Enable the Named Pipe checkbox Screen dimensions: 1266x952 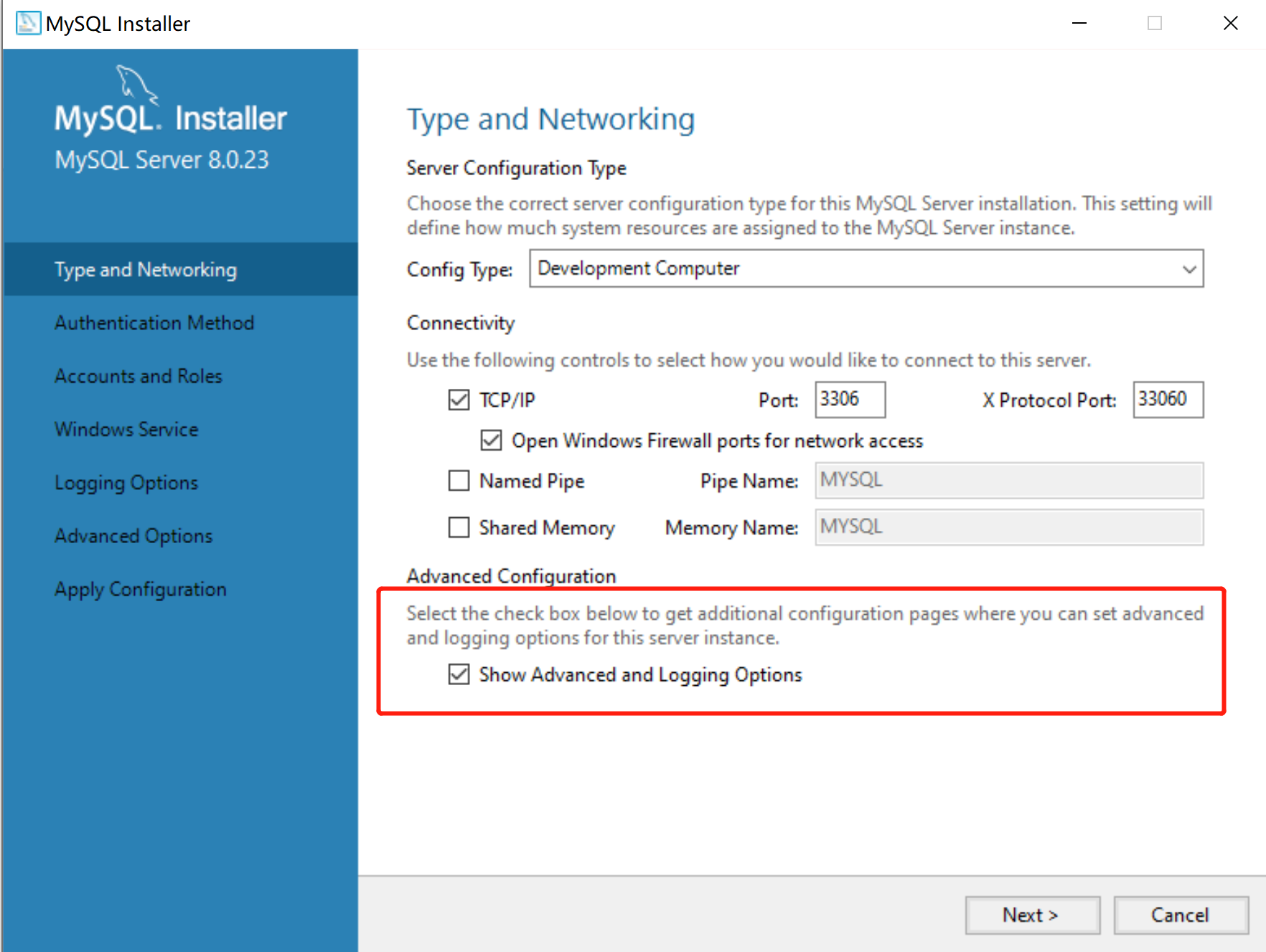coord(459,481)
